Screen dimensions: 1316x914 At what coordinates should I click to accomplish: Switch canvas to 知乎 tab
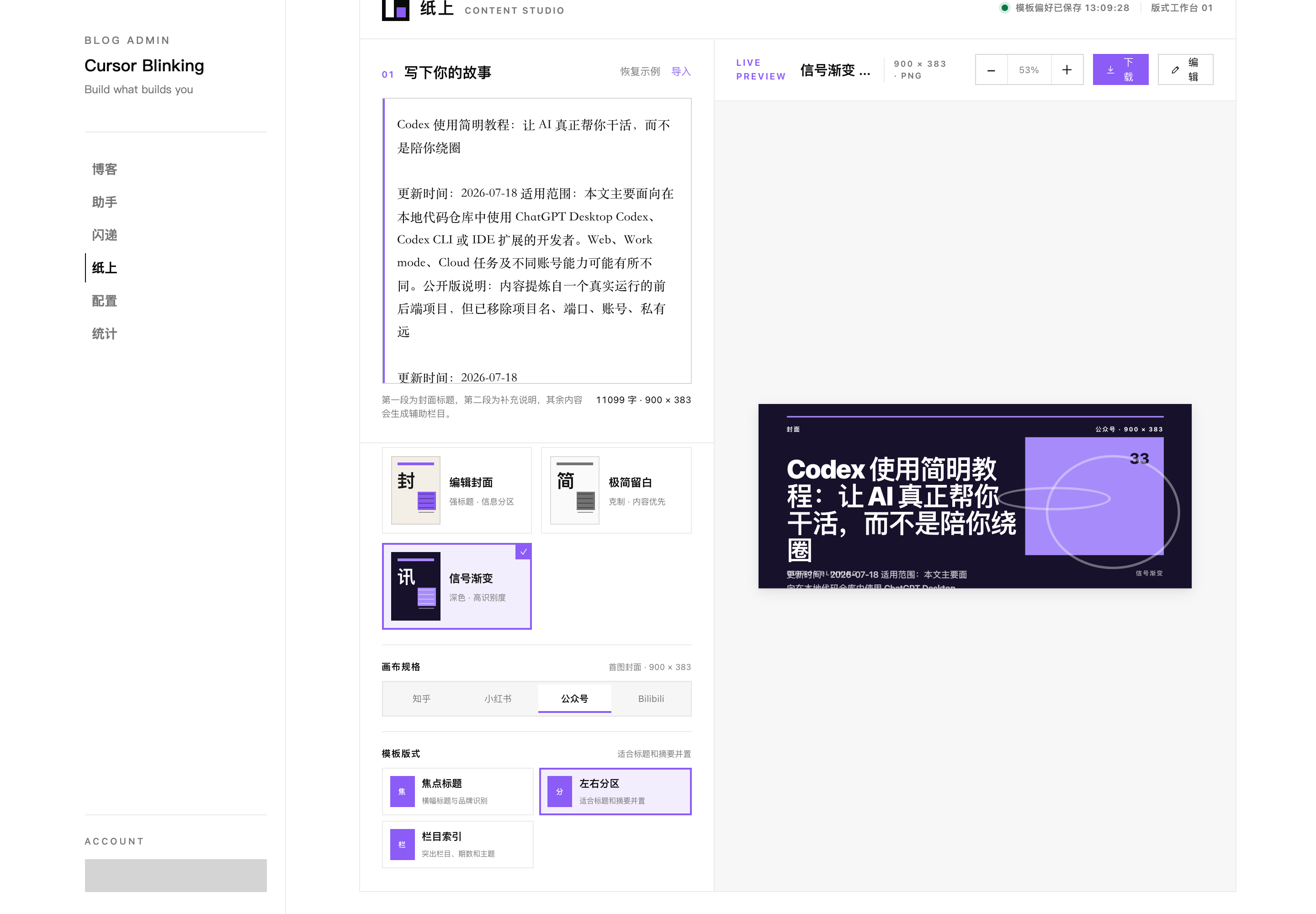pyautogui.click(x=421, y=699)
